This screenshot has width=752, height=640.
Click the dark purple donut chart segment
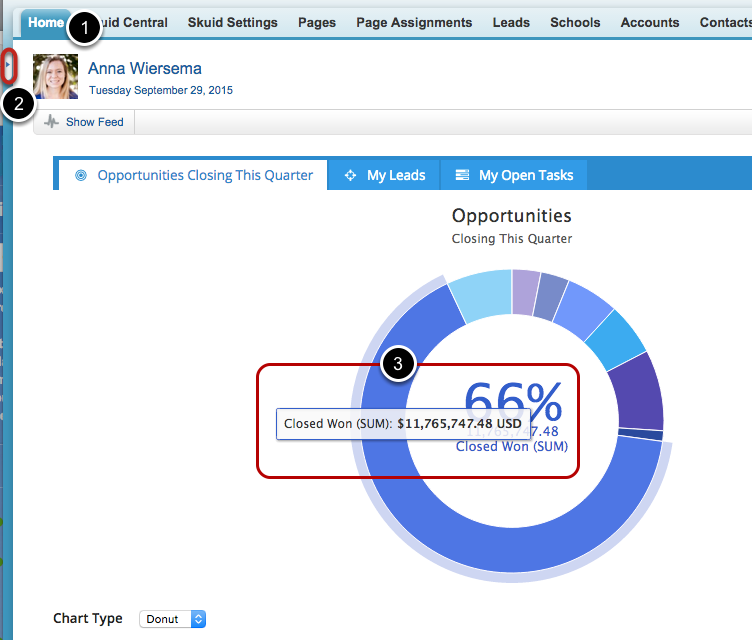[x=636, y=390]
